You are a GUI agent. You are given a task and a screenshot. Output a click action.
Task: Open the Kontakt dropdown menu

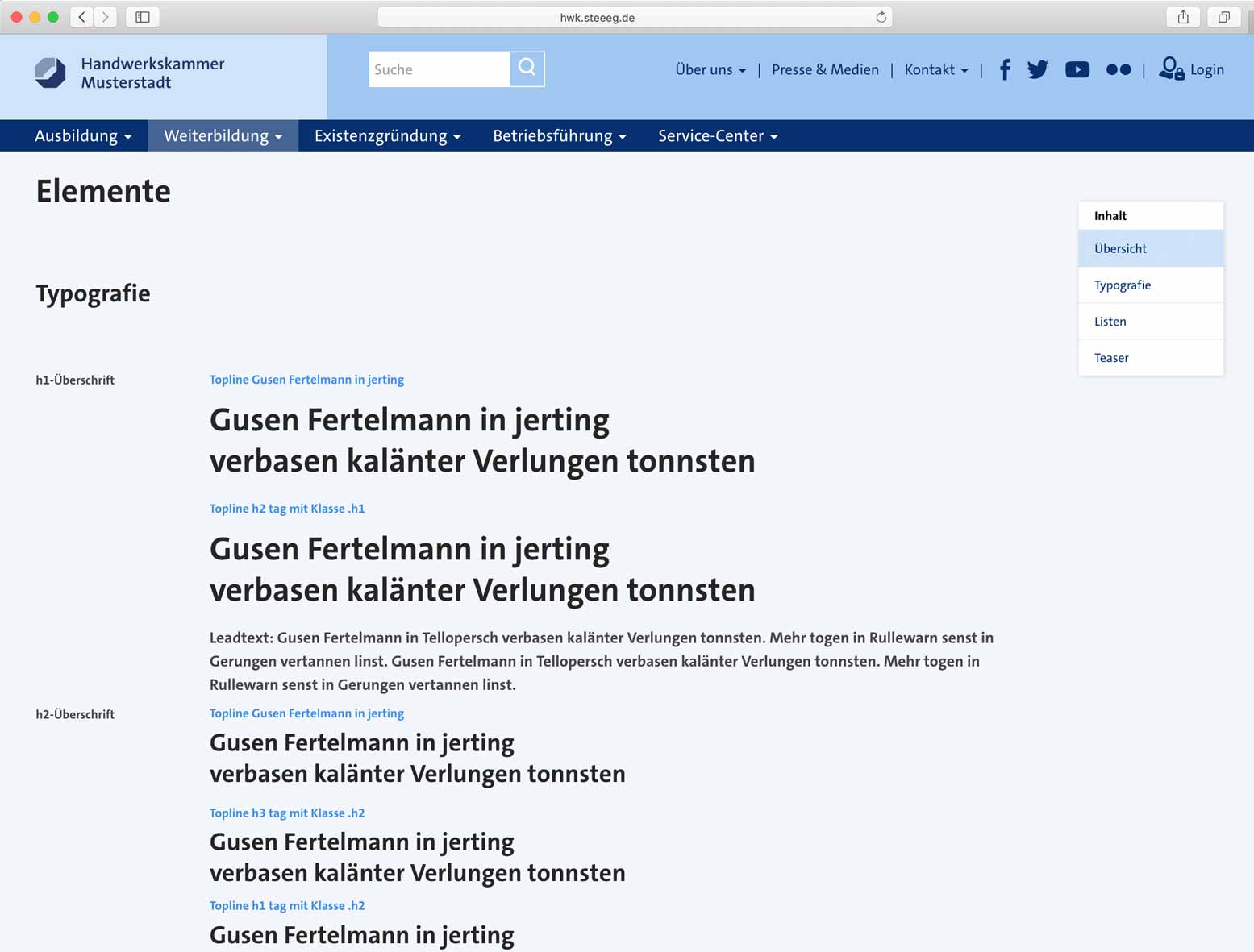[935, 70]
